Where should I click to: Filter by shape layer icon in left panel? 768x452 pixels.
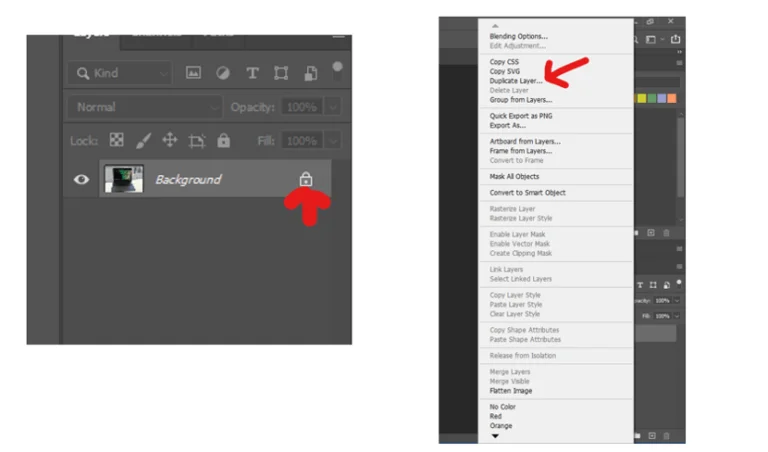click(281, 73)
